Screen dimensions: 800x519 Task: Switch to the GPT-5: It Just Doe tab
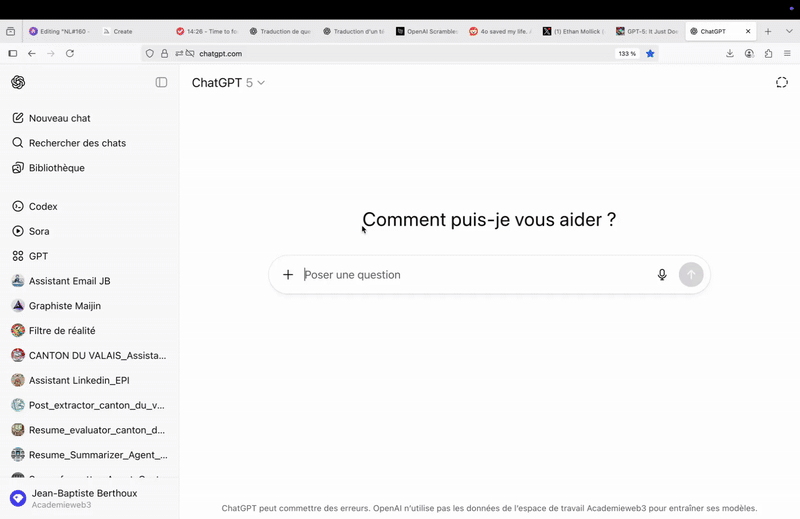(647, 31)
